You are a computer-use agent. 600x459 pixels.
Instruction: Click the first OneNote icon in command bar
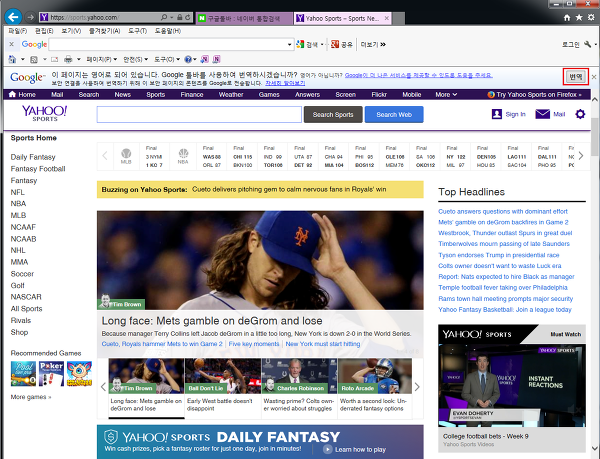pos(205,59)
